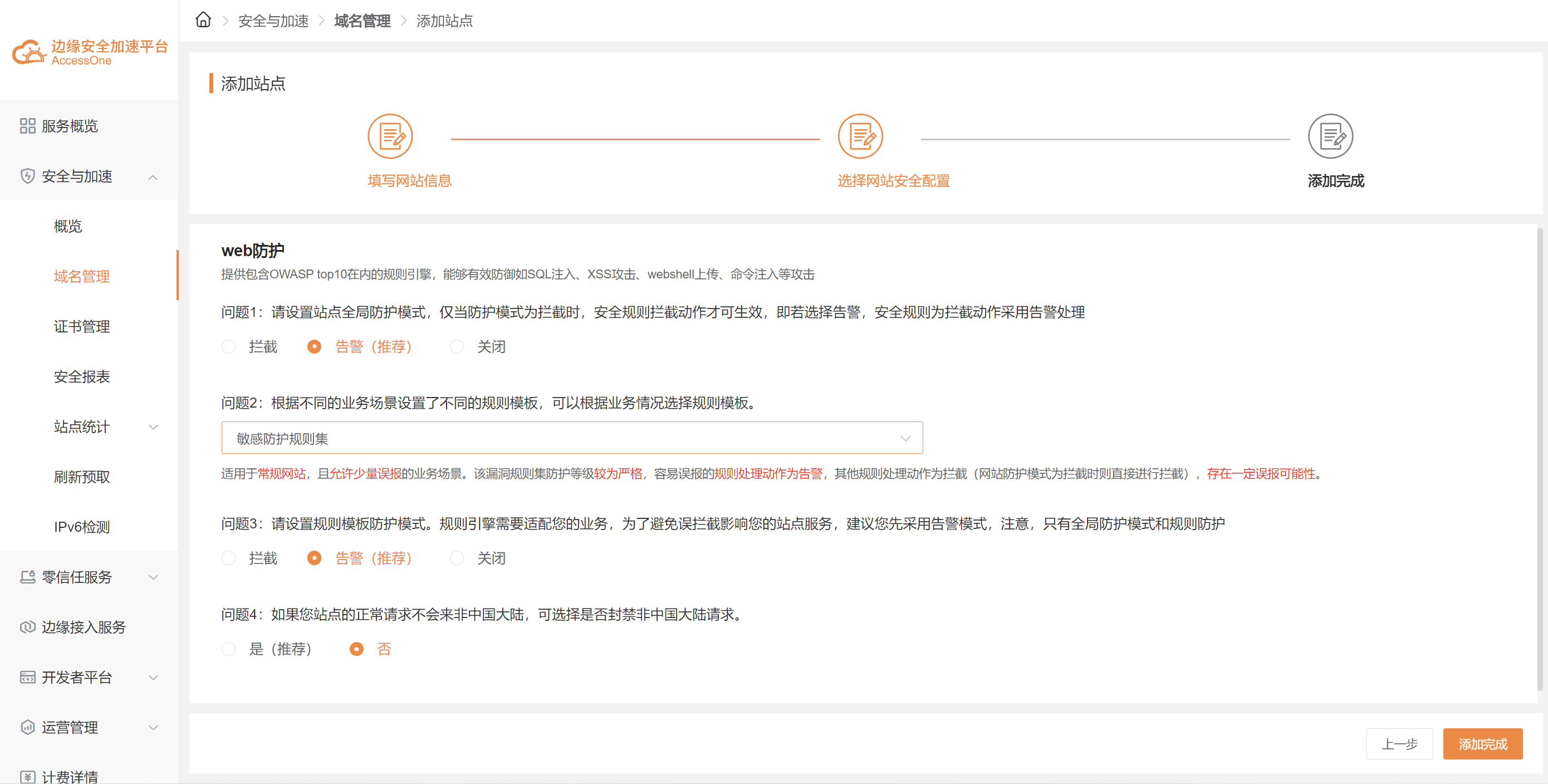Image resolution: width=1548 pixels, height=784 pixels.
Task: Click the dropdown arrow in rule template field
Action: (x=905, y=439)
